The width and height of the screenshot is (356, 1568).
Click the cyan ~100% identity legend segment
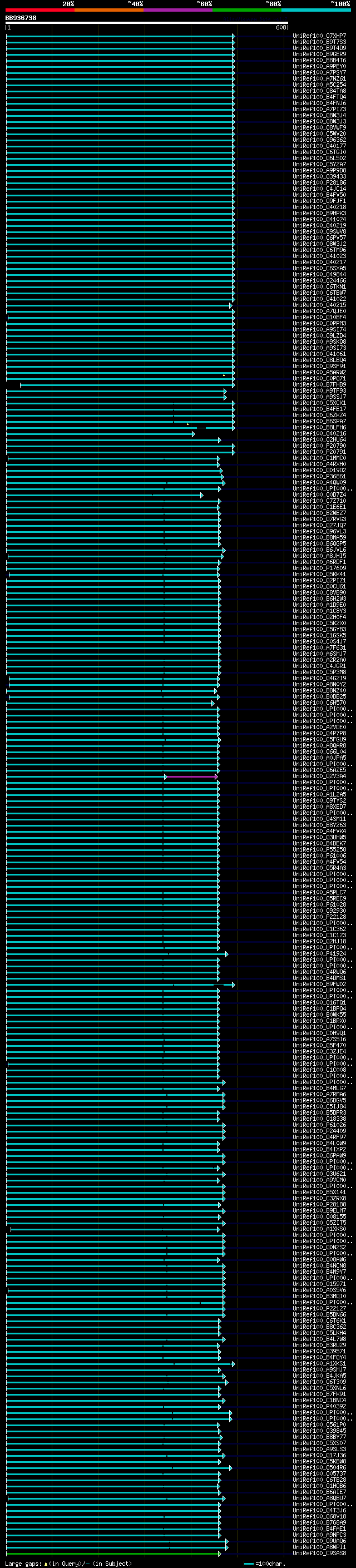coord(316,10)
